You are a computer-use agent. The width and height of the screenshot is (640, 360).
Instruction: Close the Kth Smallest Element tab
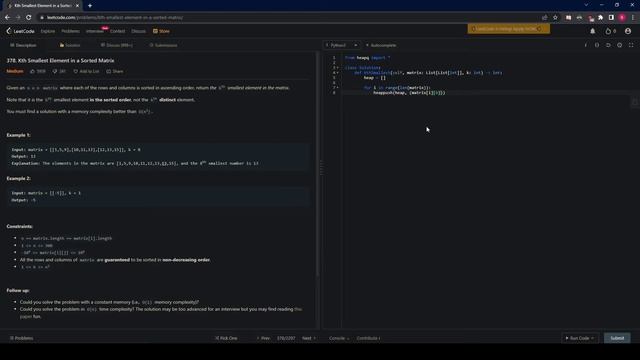(77, 6)
